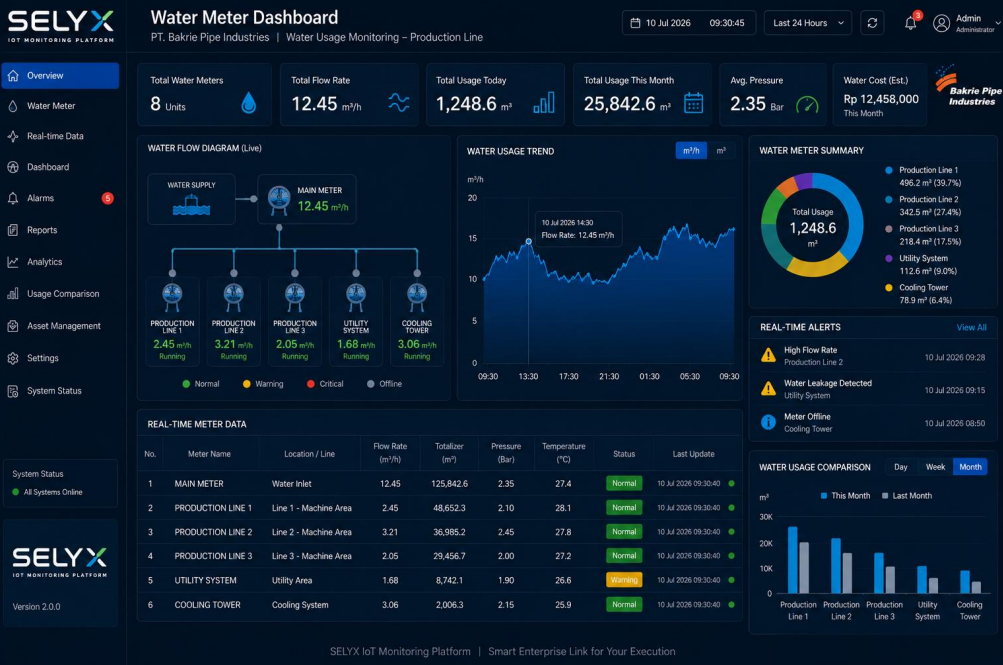Click the Total Usage 1,248.6 donut center
Image resolution: width=1003 pixels, height=665 pixels.
[x=812, y=228]
